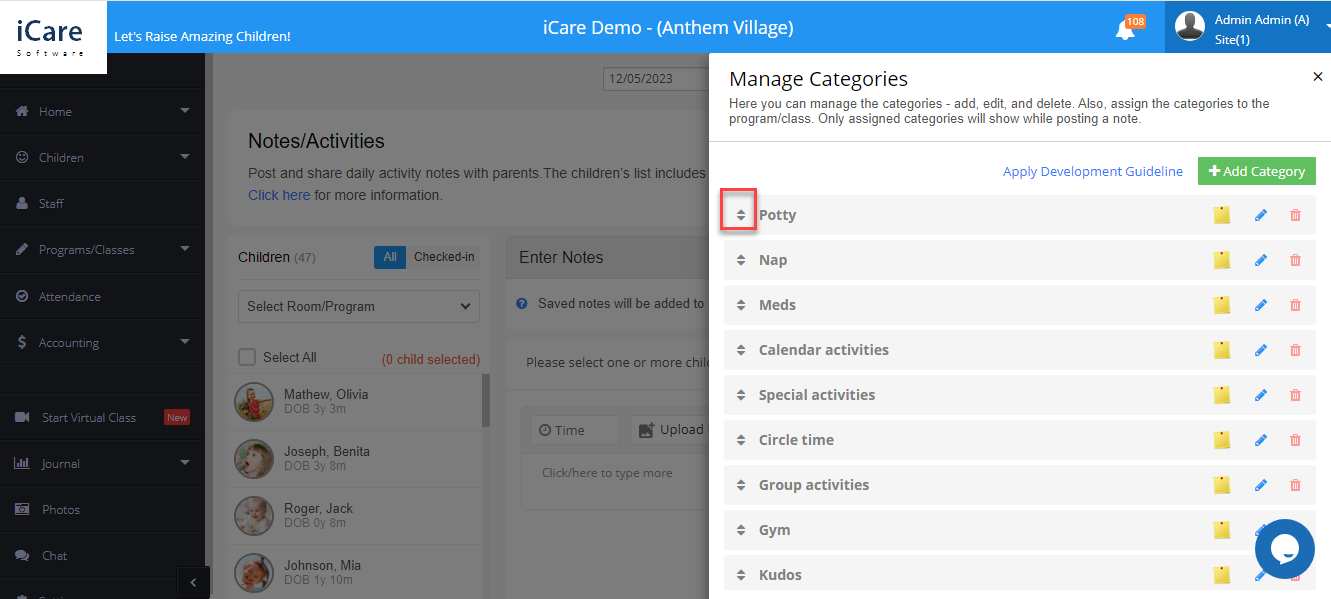The image size is (1331, 599).
Task: Edit the Calendar activities category
Action: coord(1261,350)
